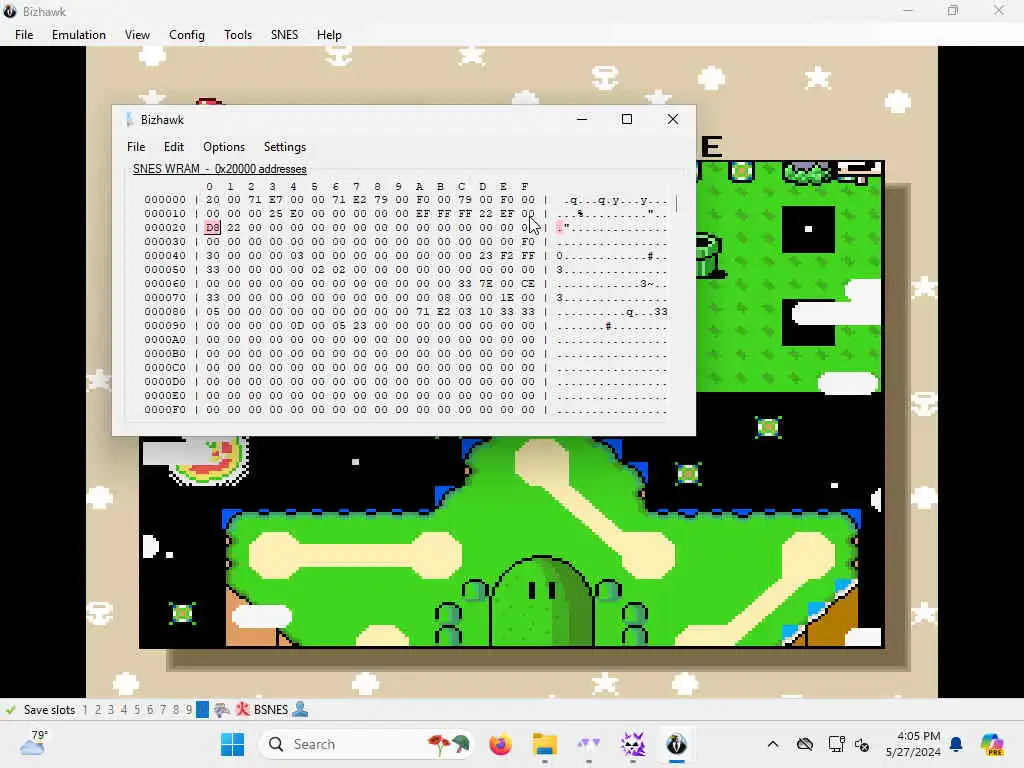Screen dimensions: 1024x768
Task: Click byte 22 in row 000020
Action: coord(234,227)
